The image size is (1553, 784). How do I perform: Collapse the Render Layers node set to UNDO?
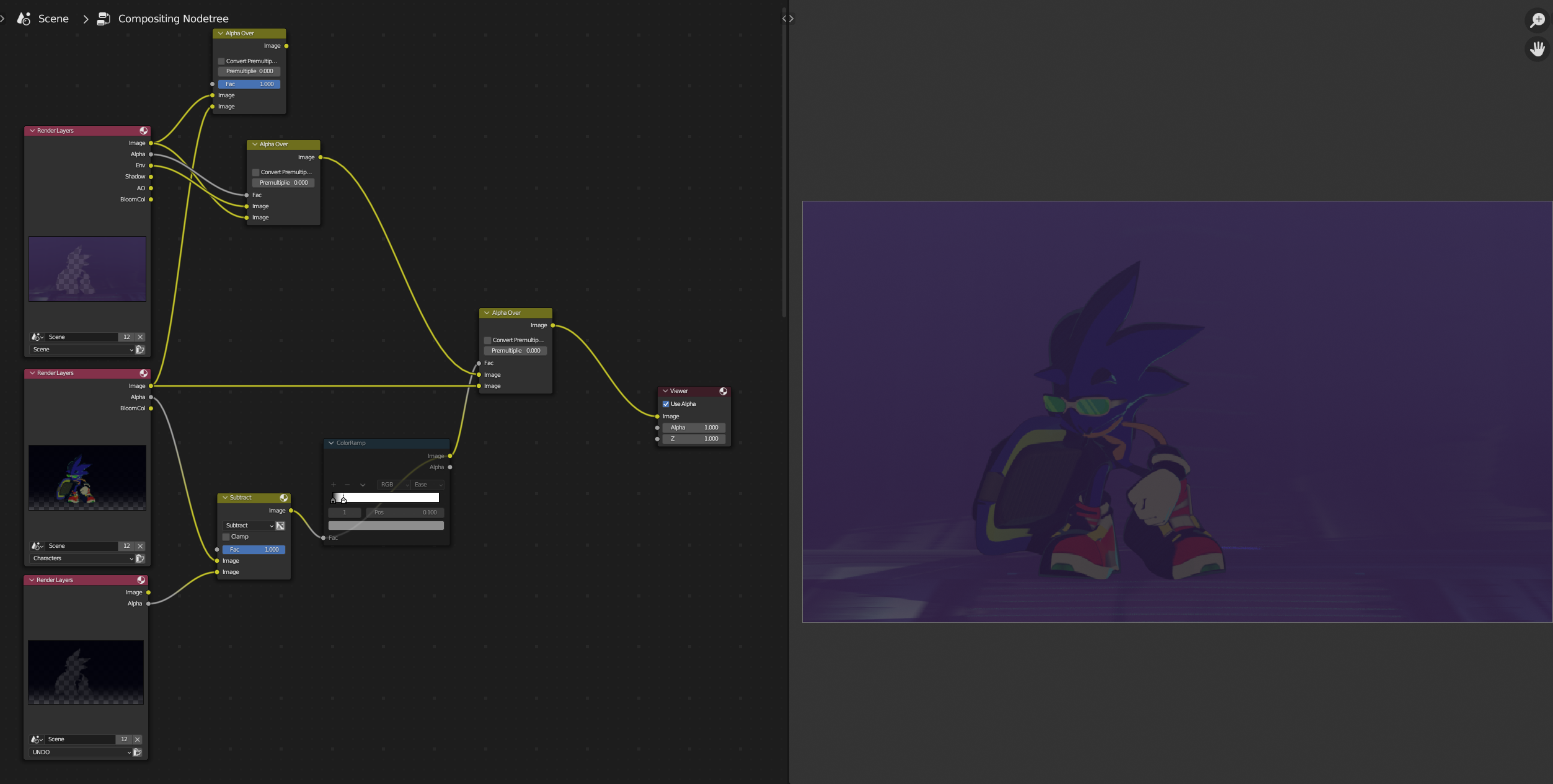click(32, 580)
